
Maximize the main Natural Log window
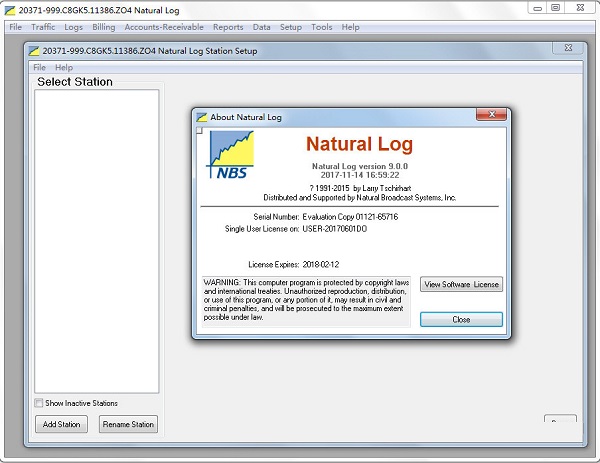556,8
